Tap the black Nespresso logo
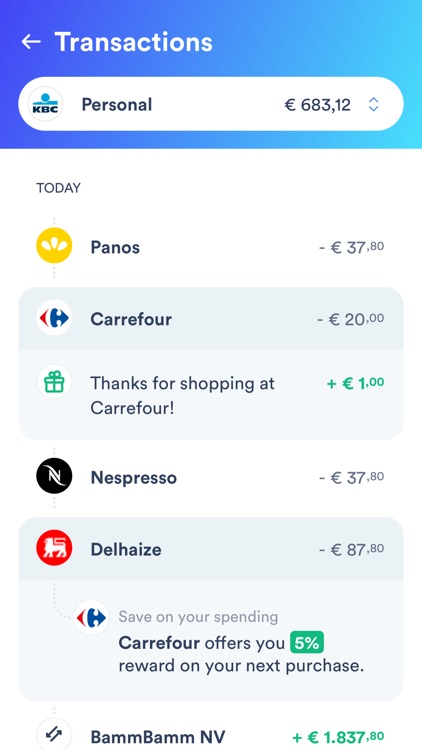This screenshot has height=750, width=422. [x=54, y=476]
